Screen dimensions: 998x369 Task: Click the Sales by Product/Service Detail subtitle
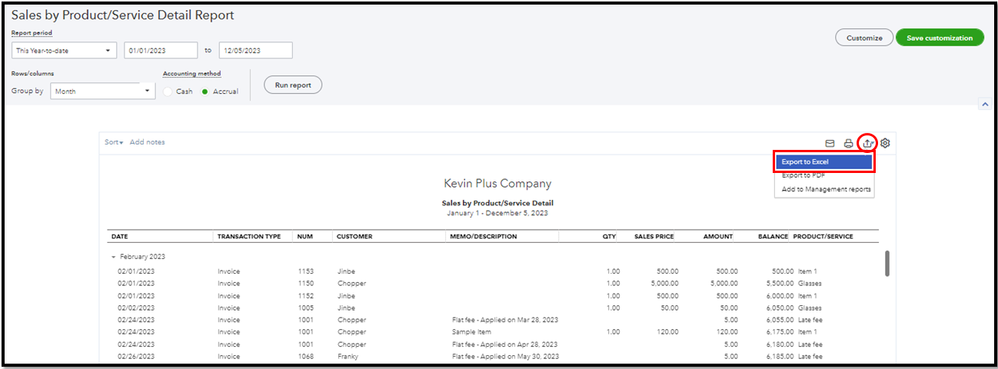pyautogui.click(x=497, y=204)
